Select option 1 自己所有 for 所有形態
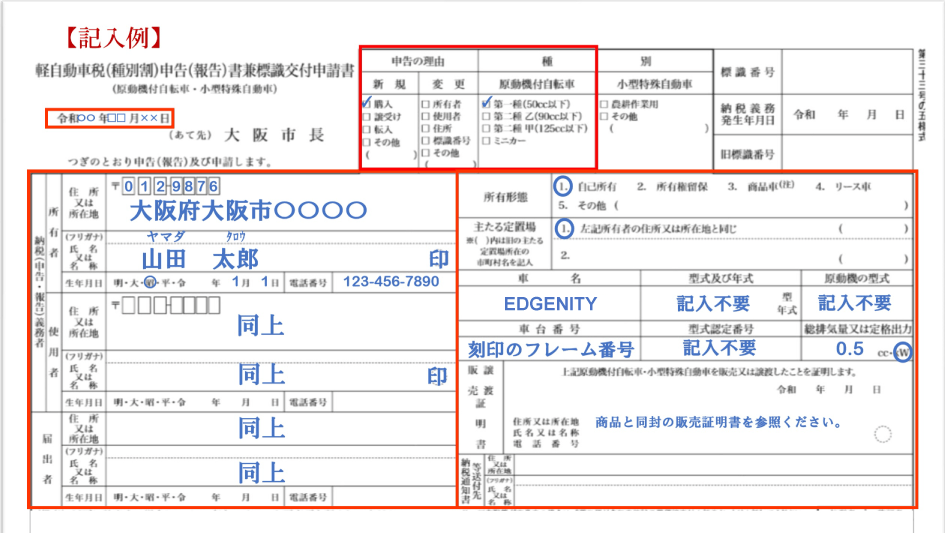Viewport: 945px width, 533px height. (565, 186)
